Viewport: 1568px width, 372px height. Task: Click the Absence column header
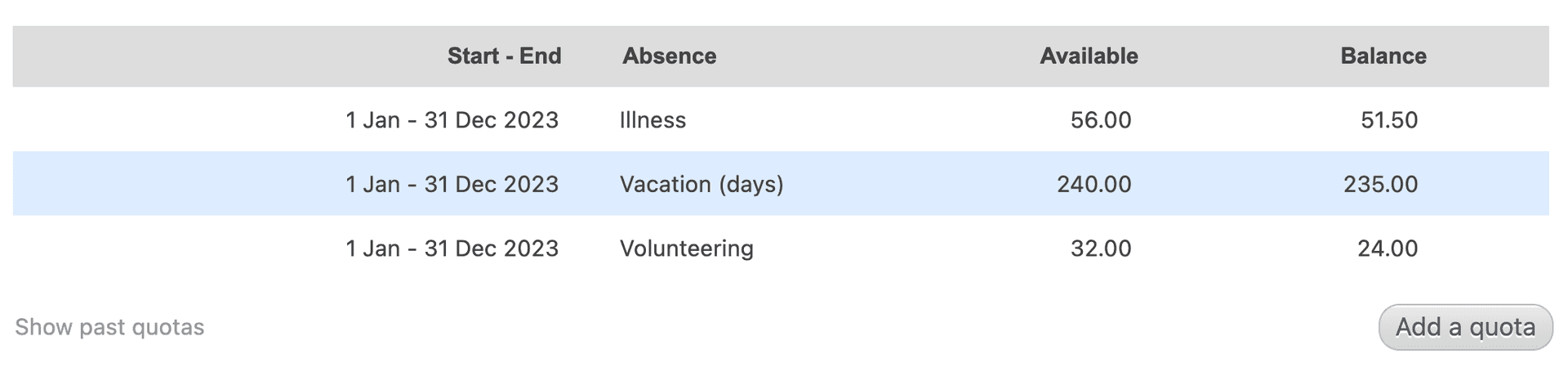[x=669, y=56]
